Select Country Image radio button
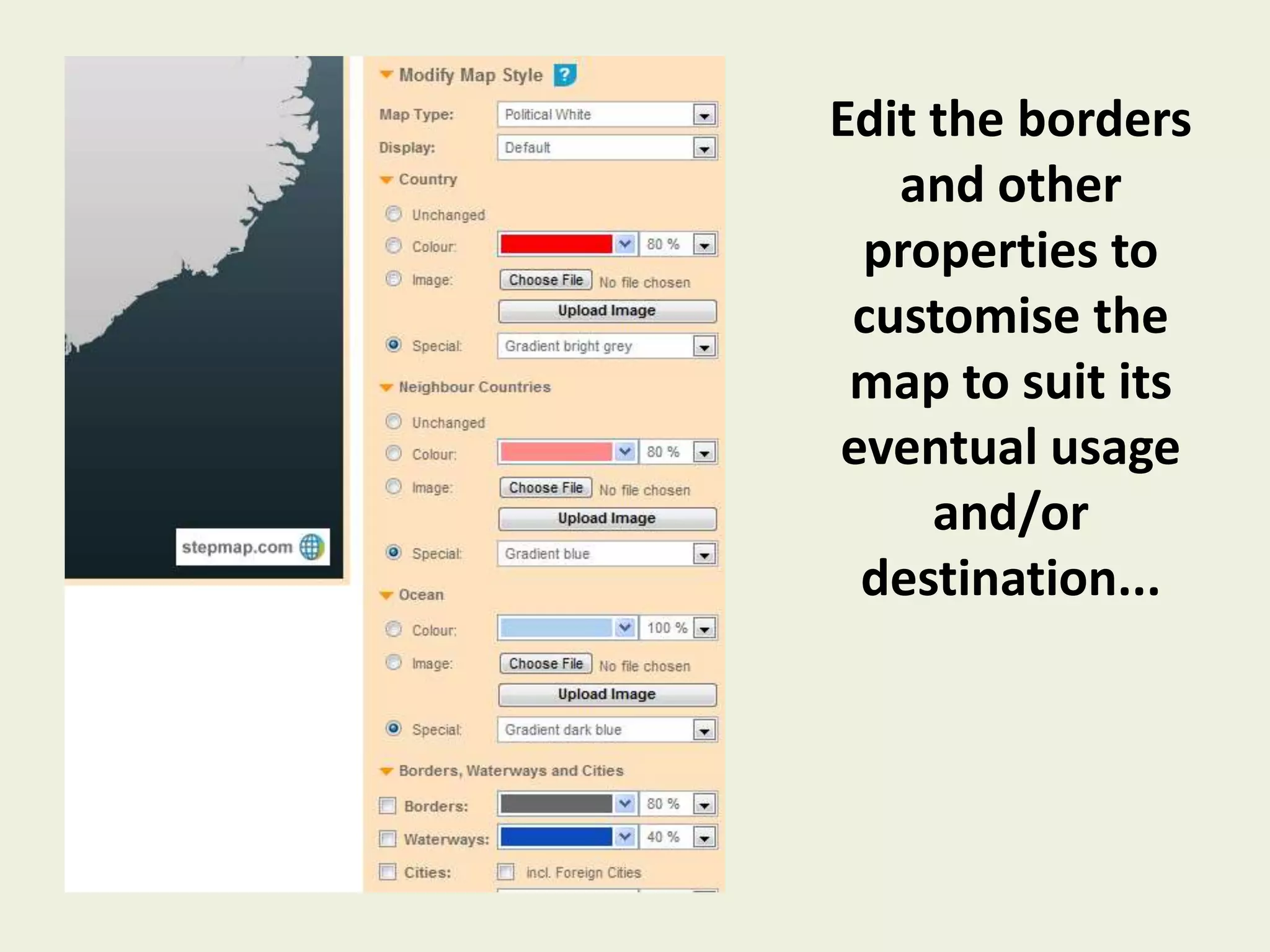The image size is (1270, 952). pos(393,279)
